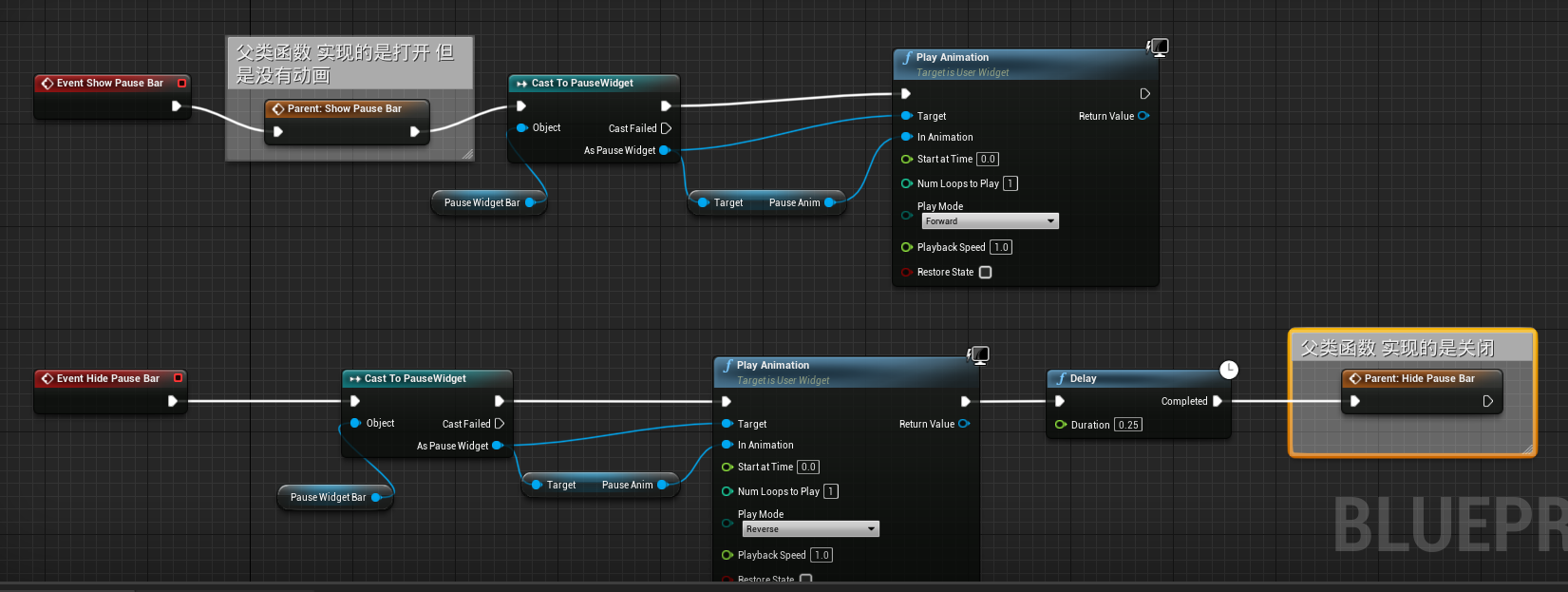The width and height of the screenshot is (1568, 592).
Task: Toggle Restore State checkbox on top Play Animation
Action: (x=986, y=272)
